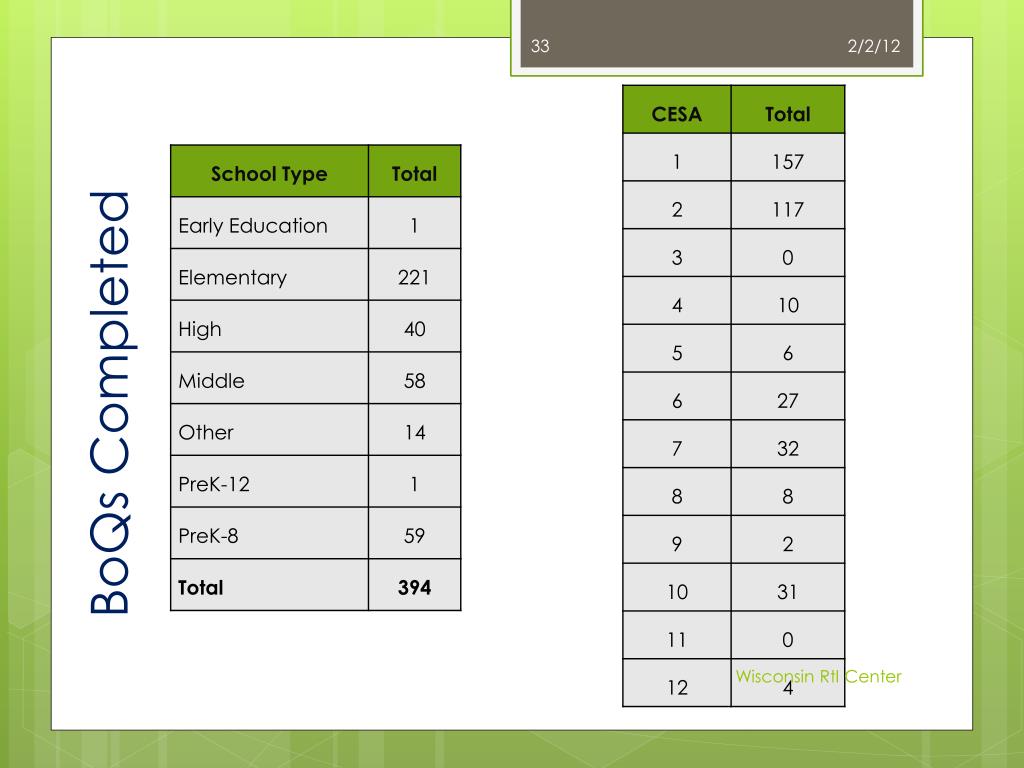Click the slide number 33
This screenshot has width=1024, height=768.
pos(540,46)
